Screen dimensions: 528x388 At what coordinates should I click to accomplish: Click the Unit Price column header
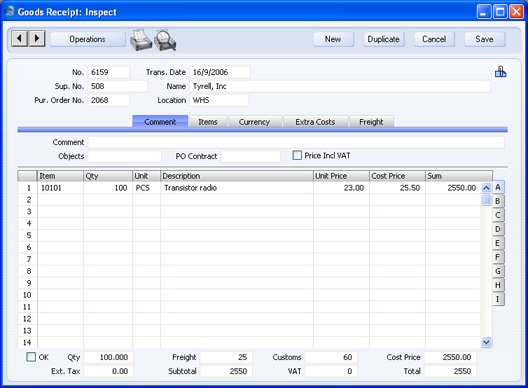pyautogui.click(x=341, y=176)
